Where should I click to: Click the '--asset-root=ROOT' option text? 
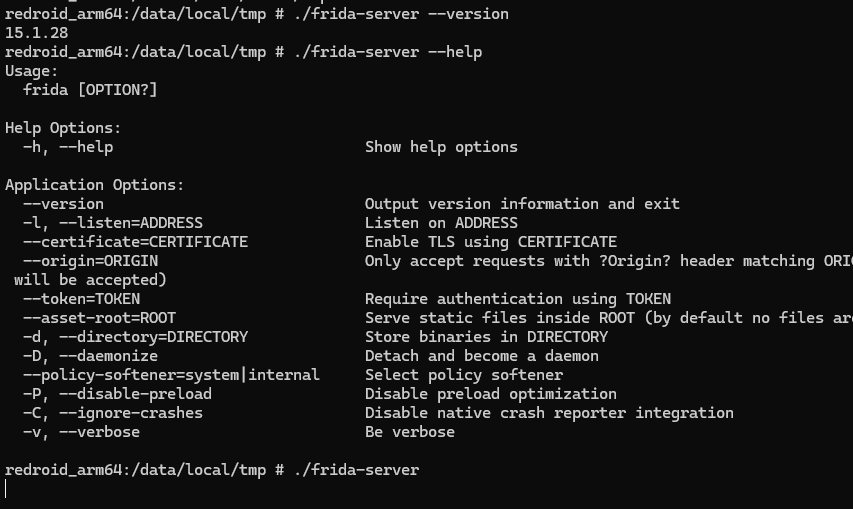pos(99,318)
